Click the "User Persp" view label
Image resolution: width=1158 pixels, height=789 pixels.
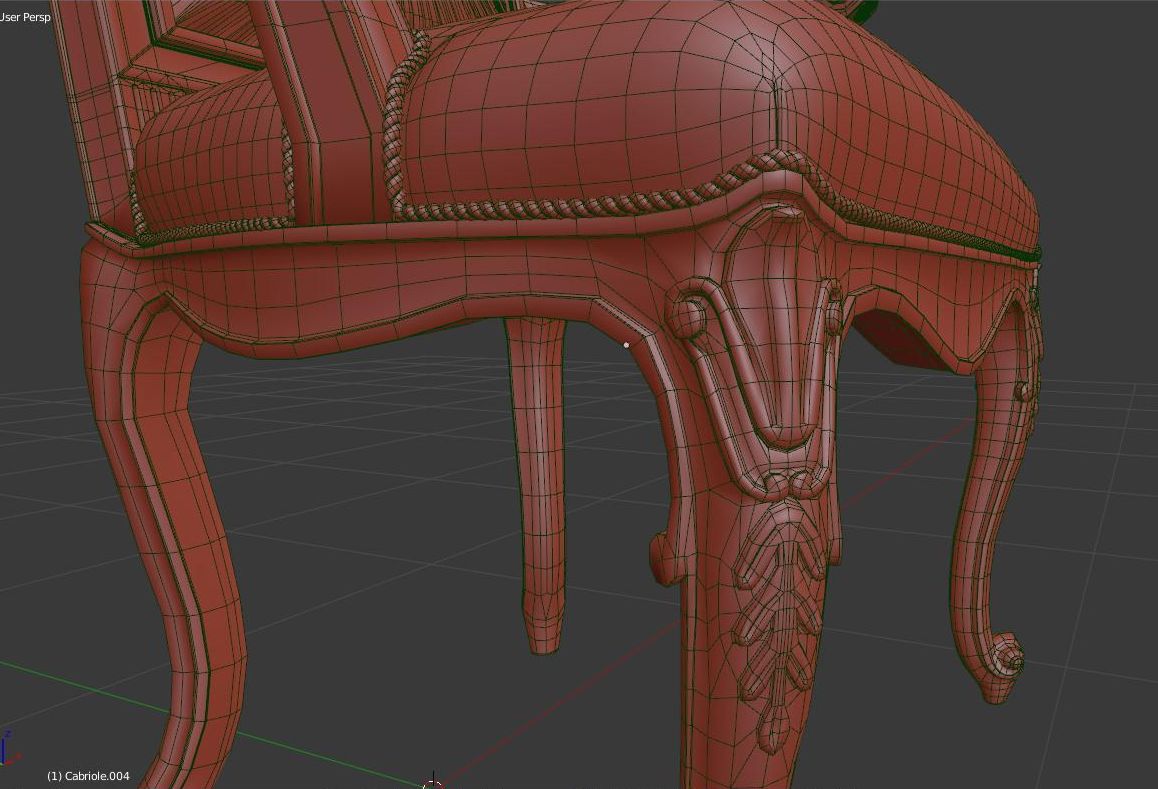click(25, 17)
